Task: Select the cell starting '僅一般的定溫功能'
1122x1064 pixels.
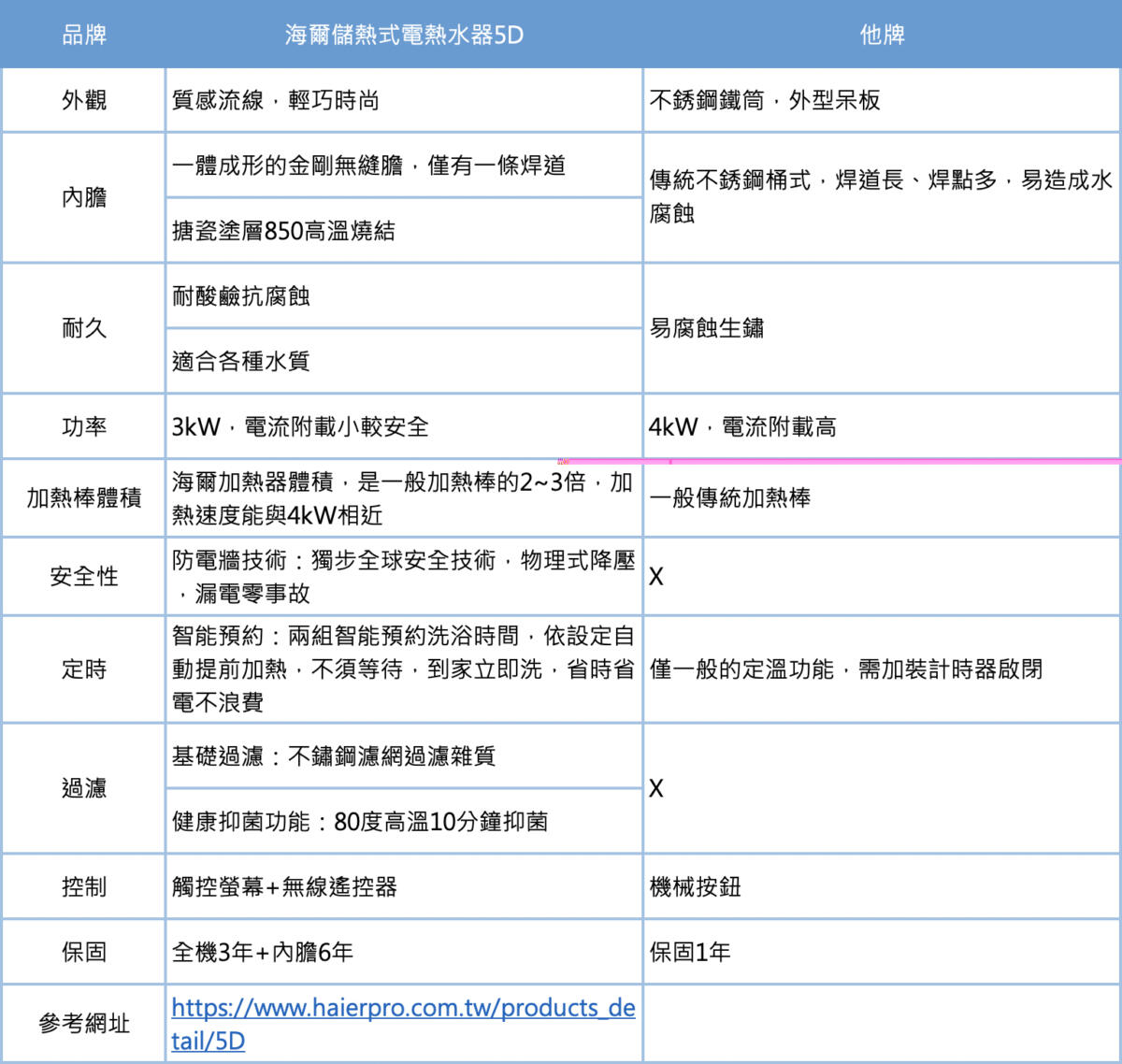Action: click(x=882, y=669)
